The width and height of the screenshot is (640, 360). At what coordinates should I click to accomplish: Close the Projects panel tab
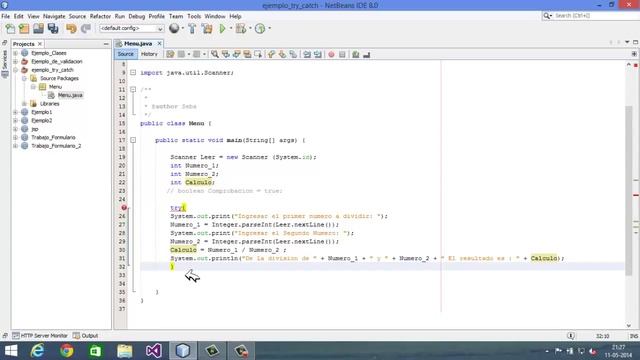(40, 44)
